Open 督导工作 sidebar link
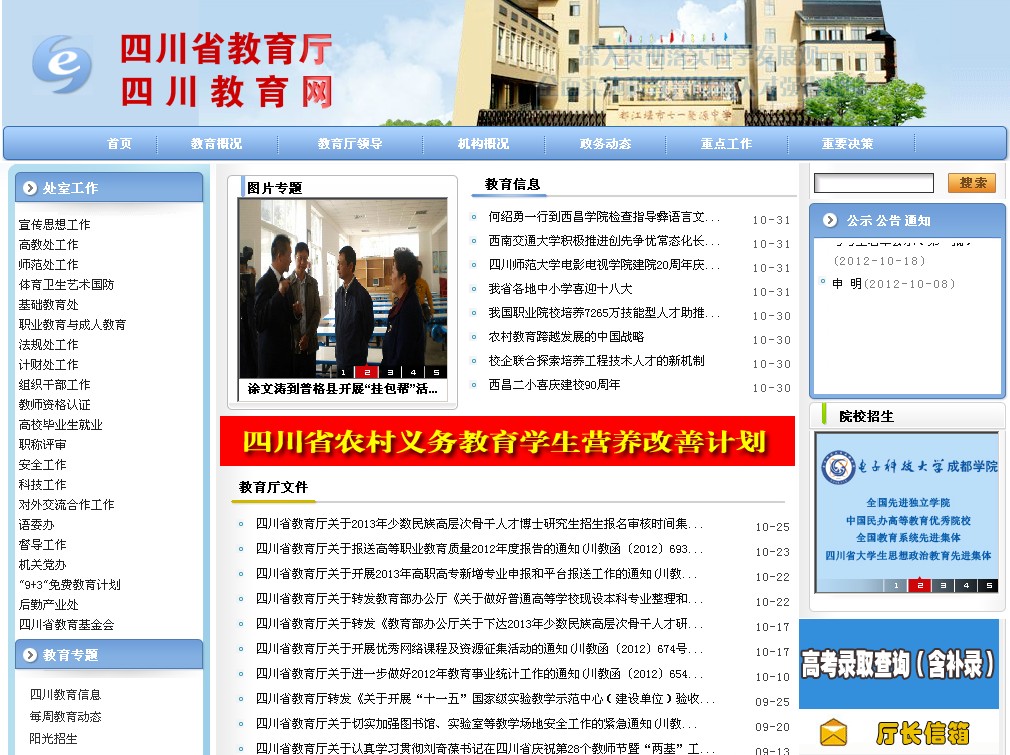Viewport: 1010px width, 755px height. click(x=43, y=544)
